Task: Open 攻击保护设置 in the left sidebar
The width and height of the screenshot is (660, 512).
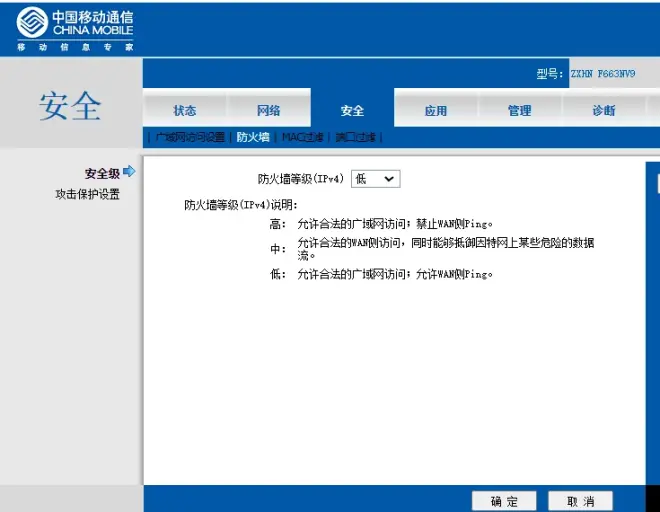Action: pyautogui.click(x=87, y=194)
